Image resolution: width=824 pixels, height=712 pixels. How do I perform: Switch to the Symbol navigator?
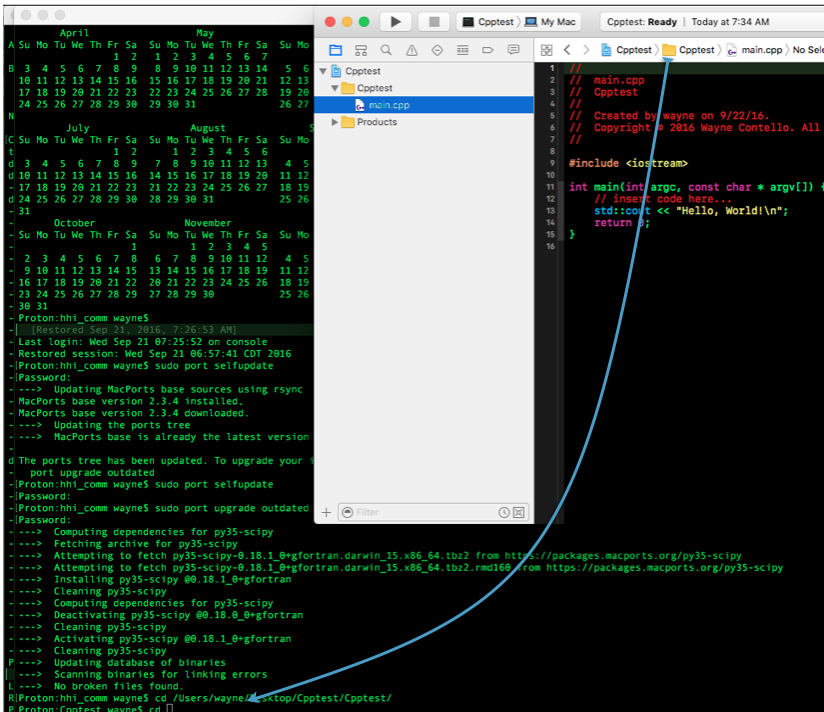[x=361, y=50]
